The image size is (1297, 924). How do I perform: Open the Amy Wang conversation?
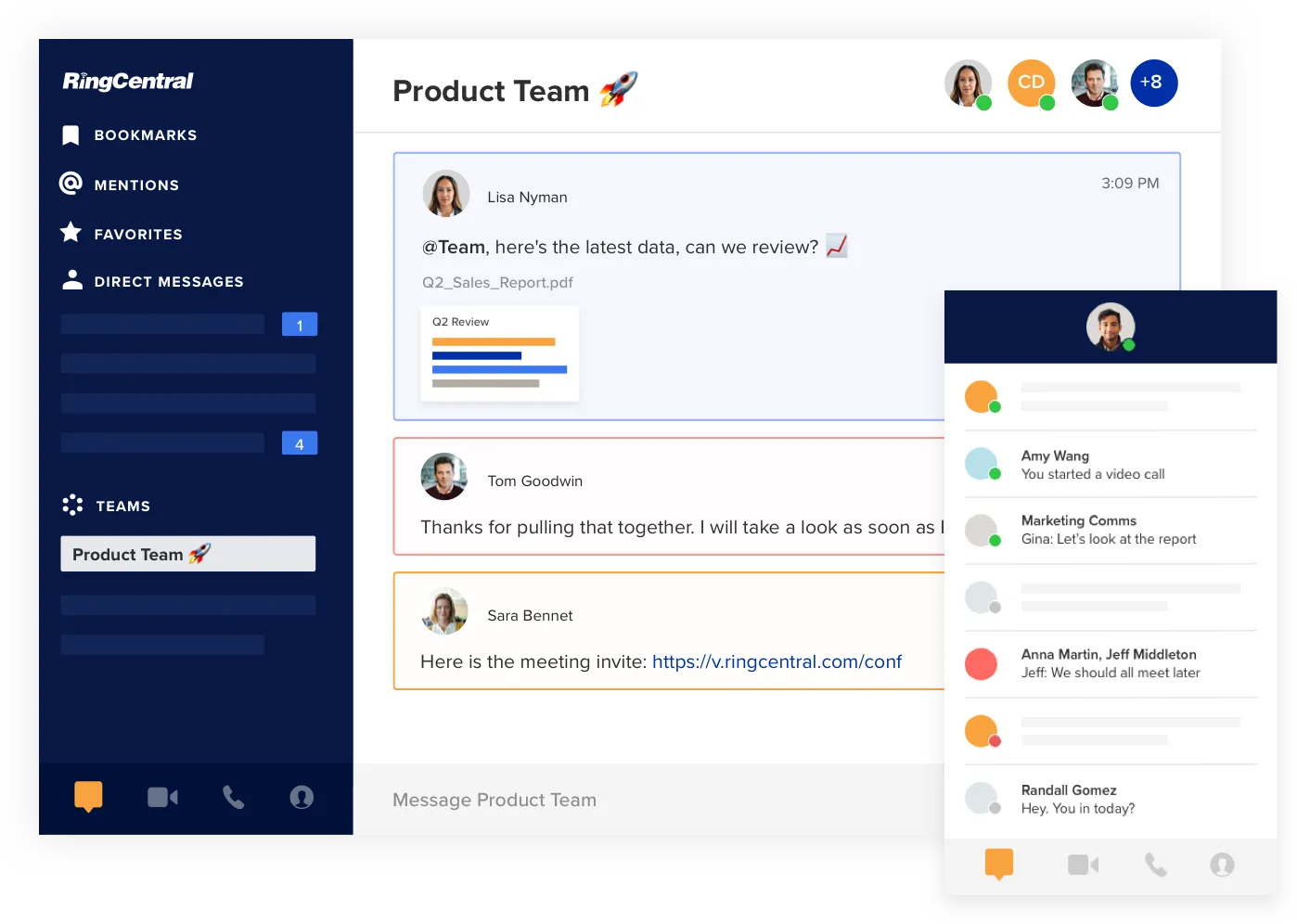click(x=1110, y=465)
